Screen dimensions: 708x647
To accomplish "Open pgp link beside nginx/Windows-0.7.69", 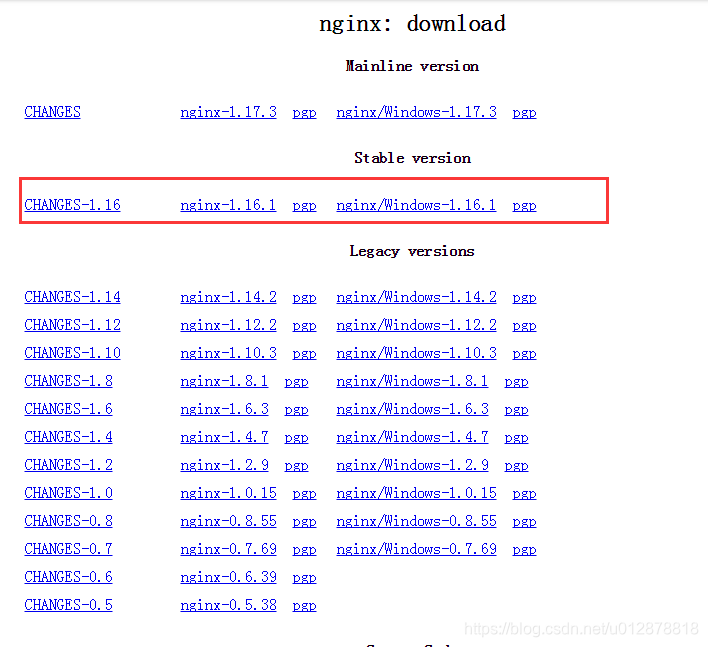I will tap(524, 550).
